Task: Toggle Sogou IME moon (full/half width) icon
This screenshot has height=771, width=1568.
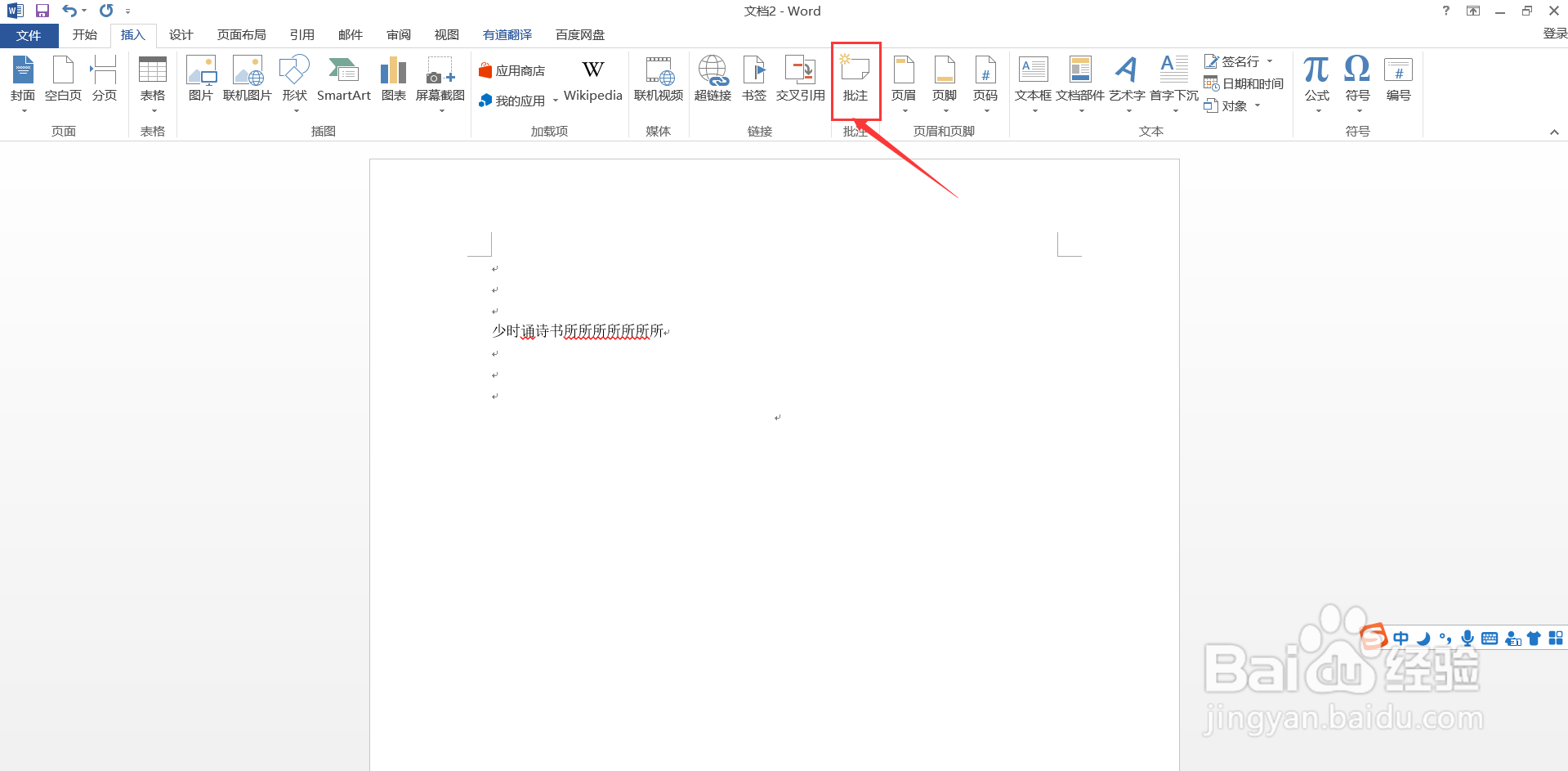Action: point(1423,639)
